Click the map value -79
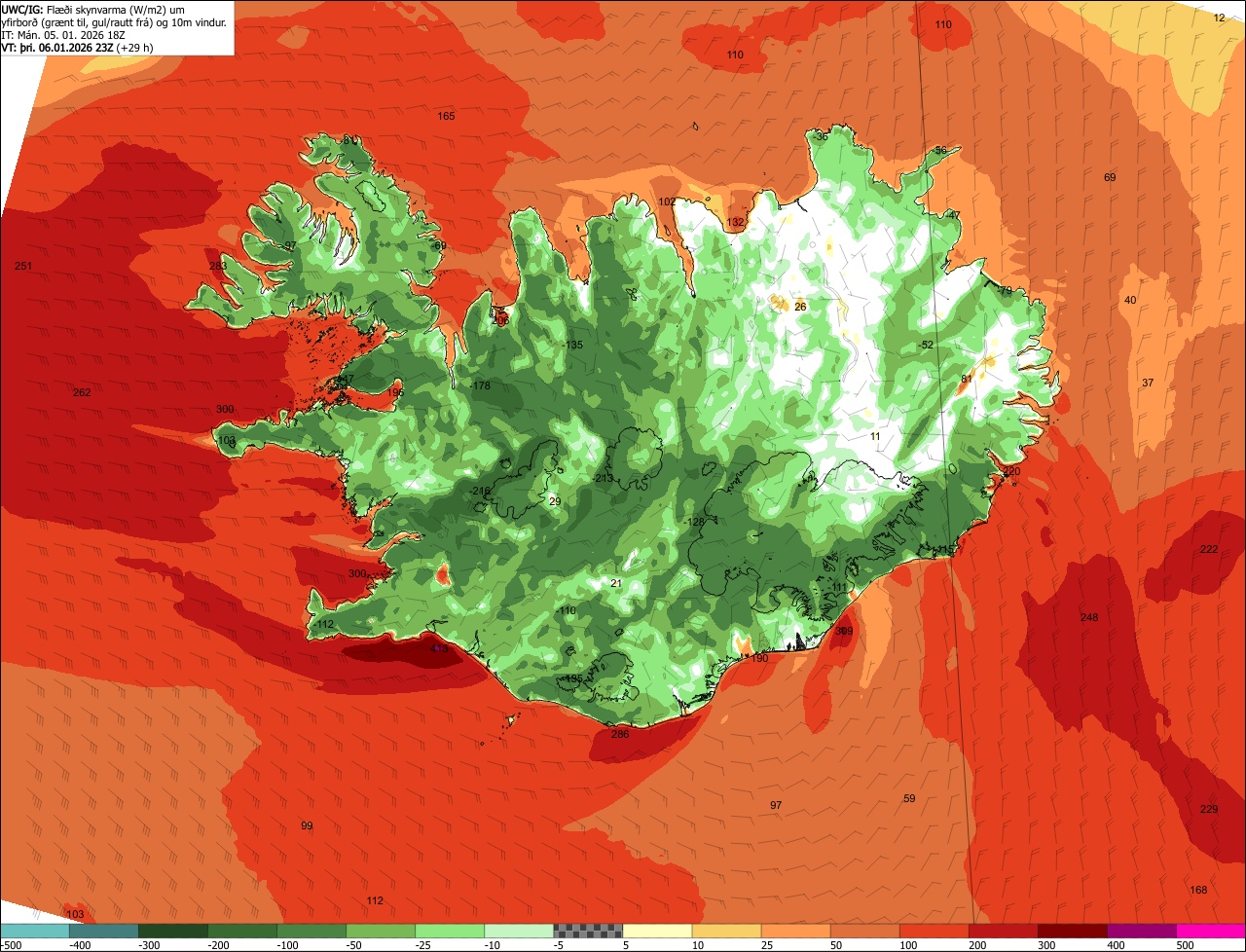 1005,291
